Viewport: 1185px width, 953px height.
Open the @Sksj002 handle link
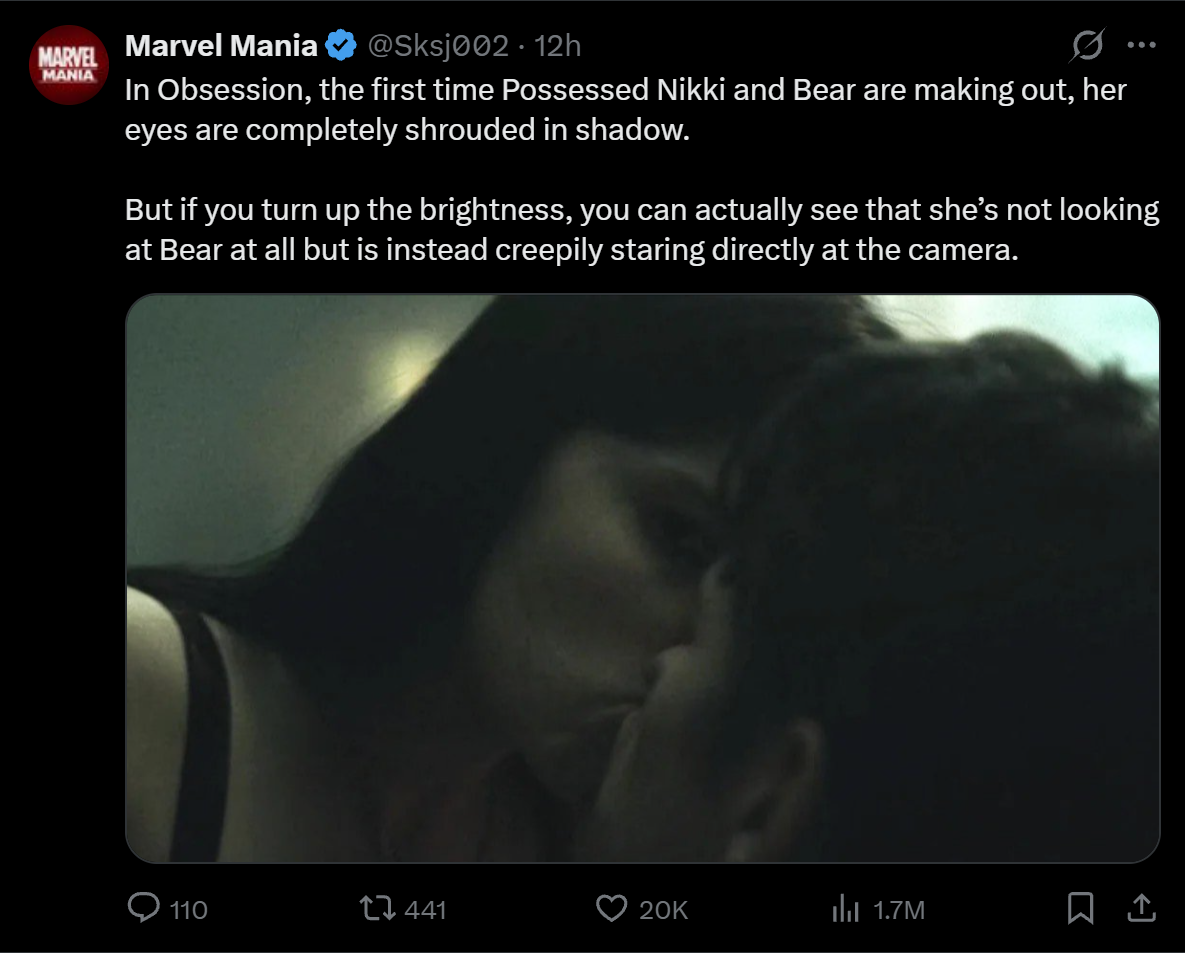[x=438, y=46]
